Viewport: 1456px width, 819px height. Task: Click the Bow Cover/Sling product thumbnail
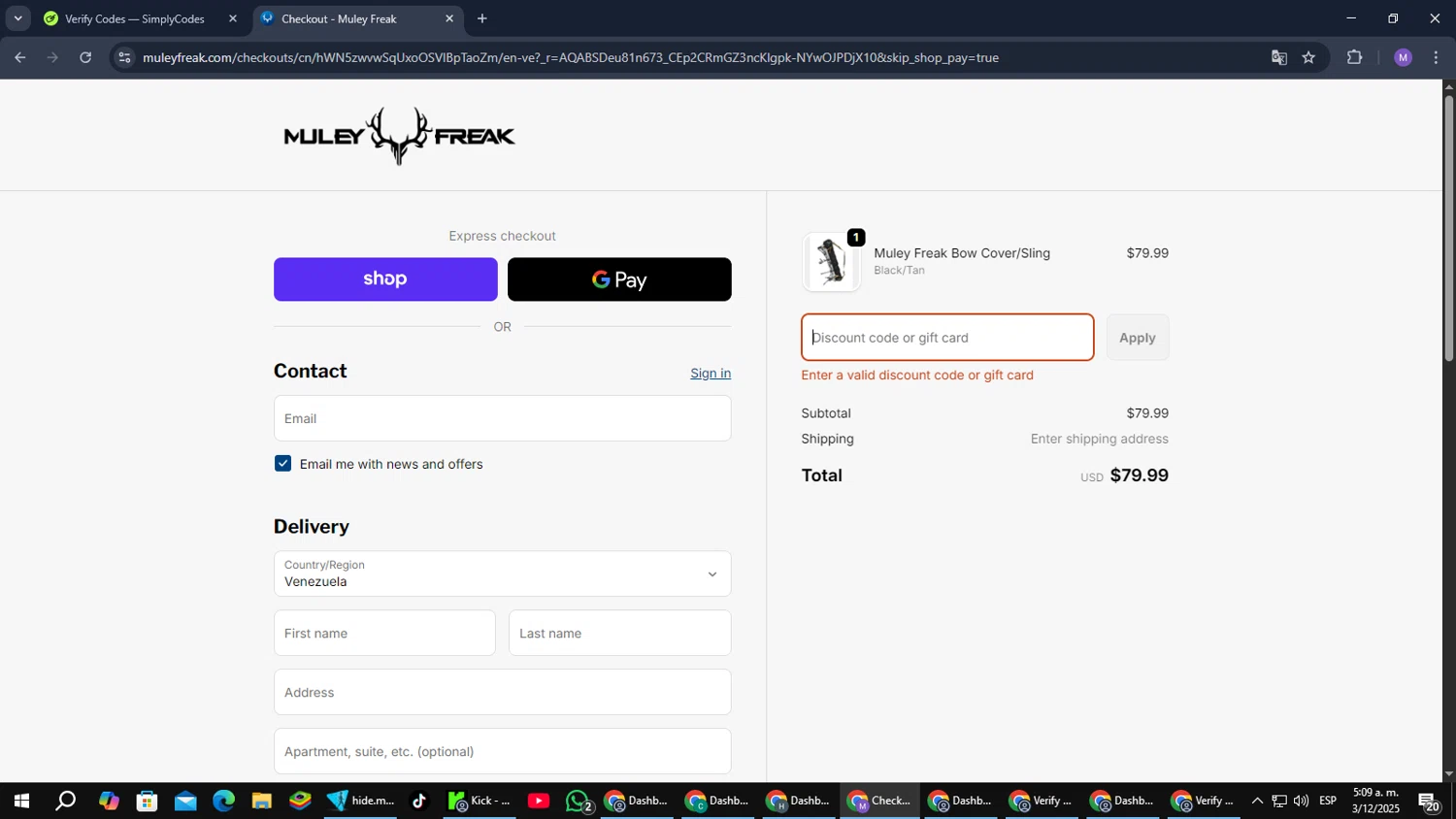click(831, 262)
